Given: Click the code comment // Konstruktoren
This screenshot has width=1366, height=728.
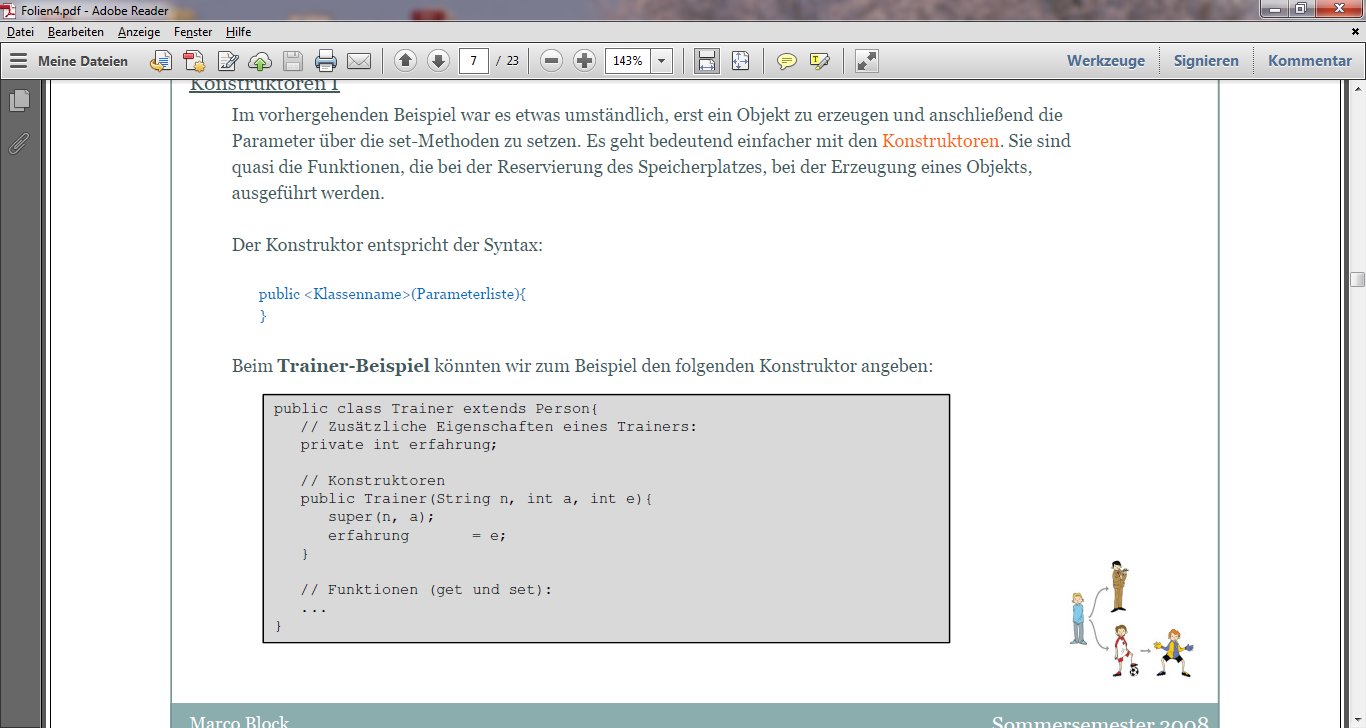Looking at the screenshot, I should pyautogui.click(x=373, y=481).
